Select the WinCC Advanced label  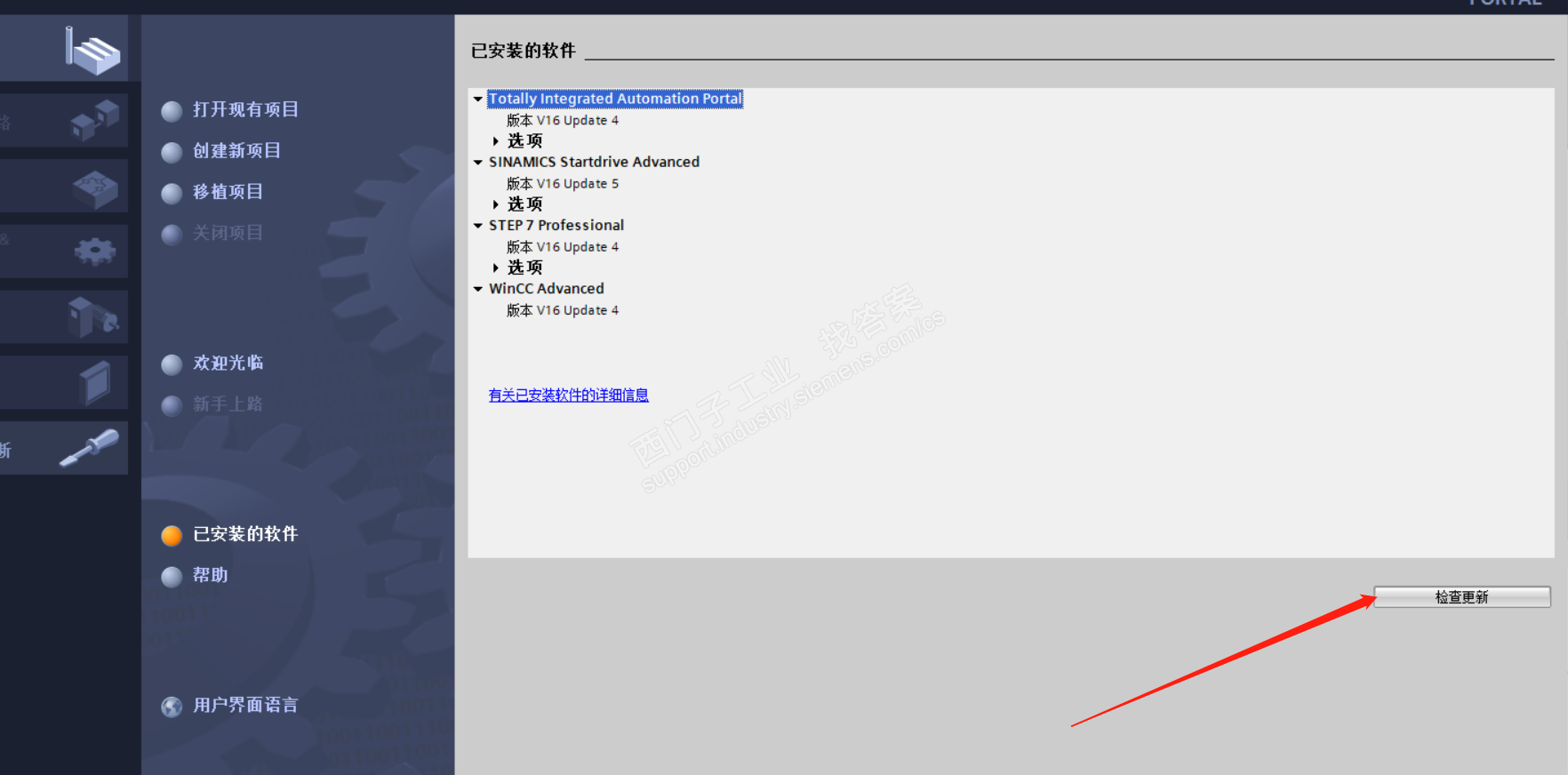coord(547,289)
